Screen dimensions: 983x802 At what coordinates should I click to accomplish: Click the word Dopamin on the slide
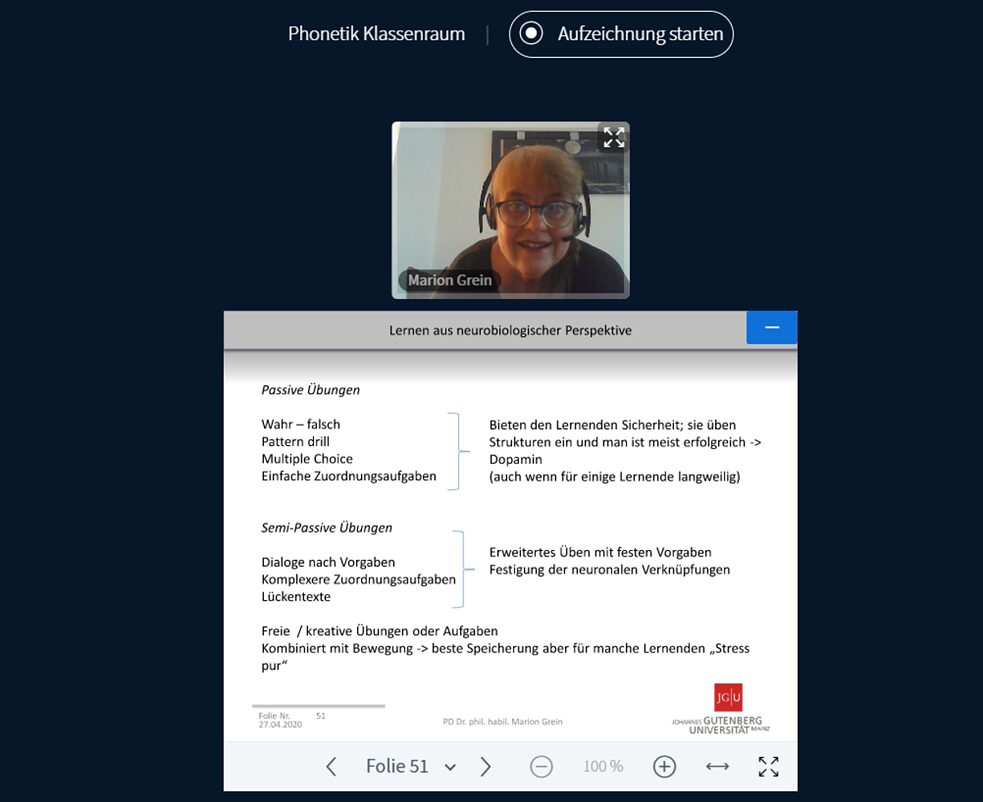pyautogui.click(x=515, y=459)
